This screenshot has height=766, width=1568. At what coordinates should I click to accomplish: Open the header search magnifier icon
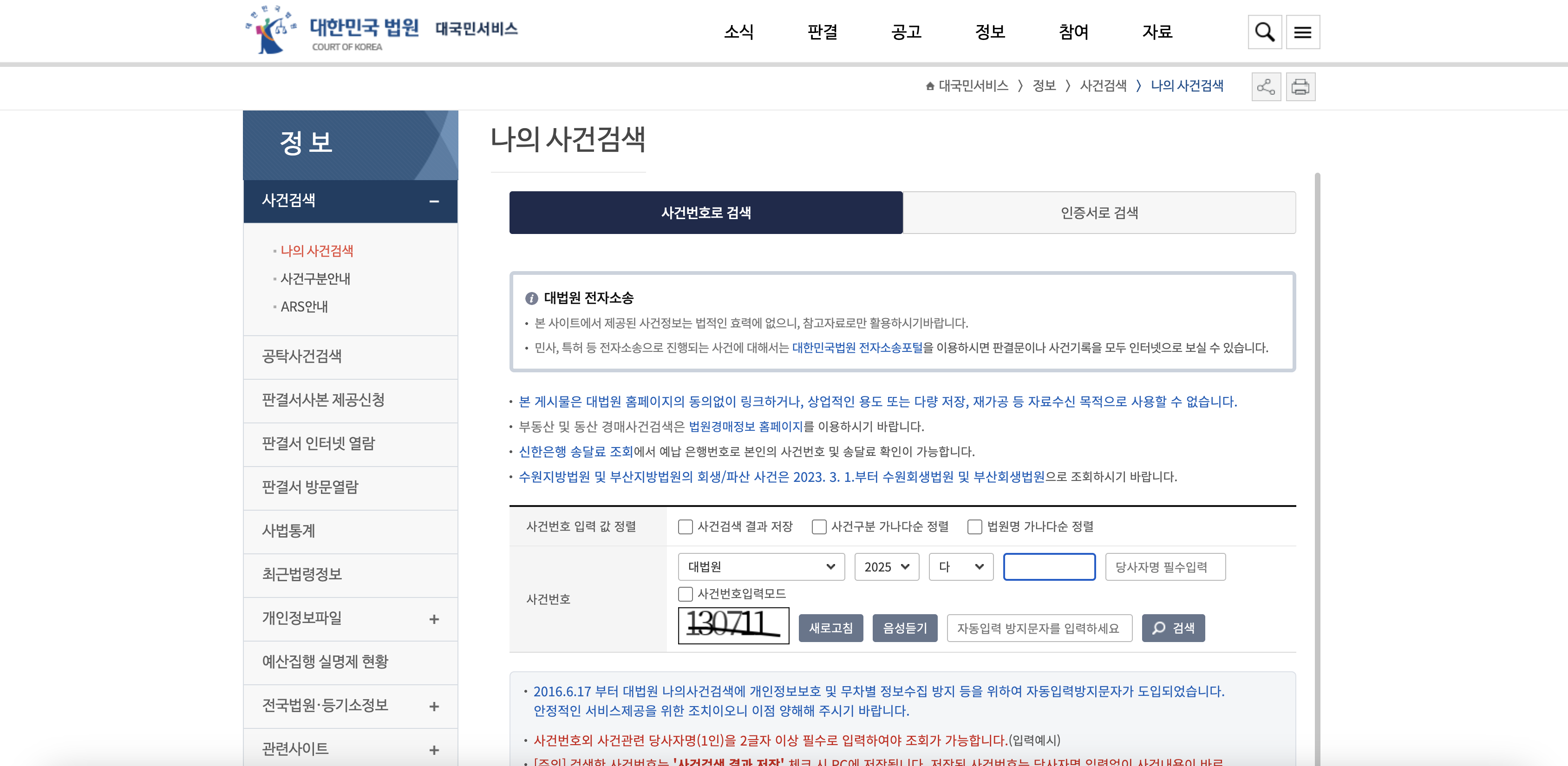click(x=1264, y=32)
